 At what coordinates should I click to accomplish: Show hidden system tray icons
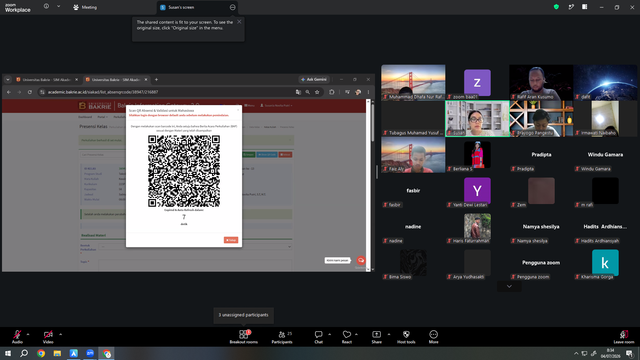pos(576,353)
